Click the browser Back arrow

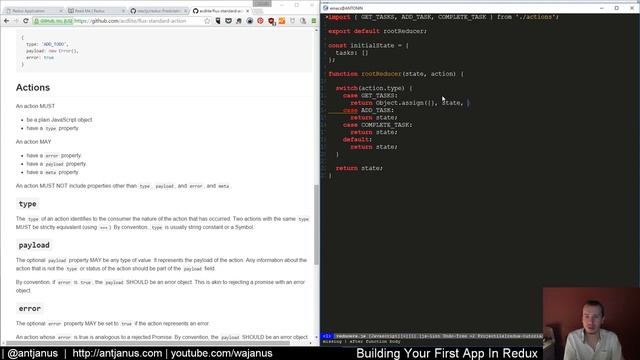7,21
